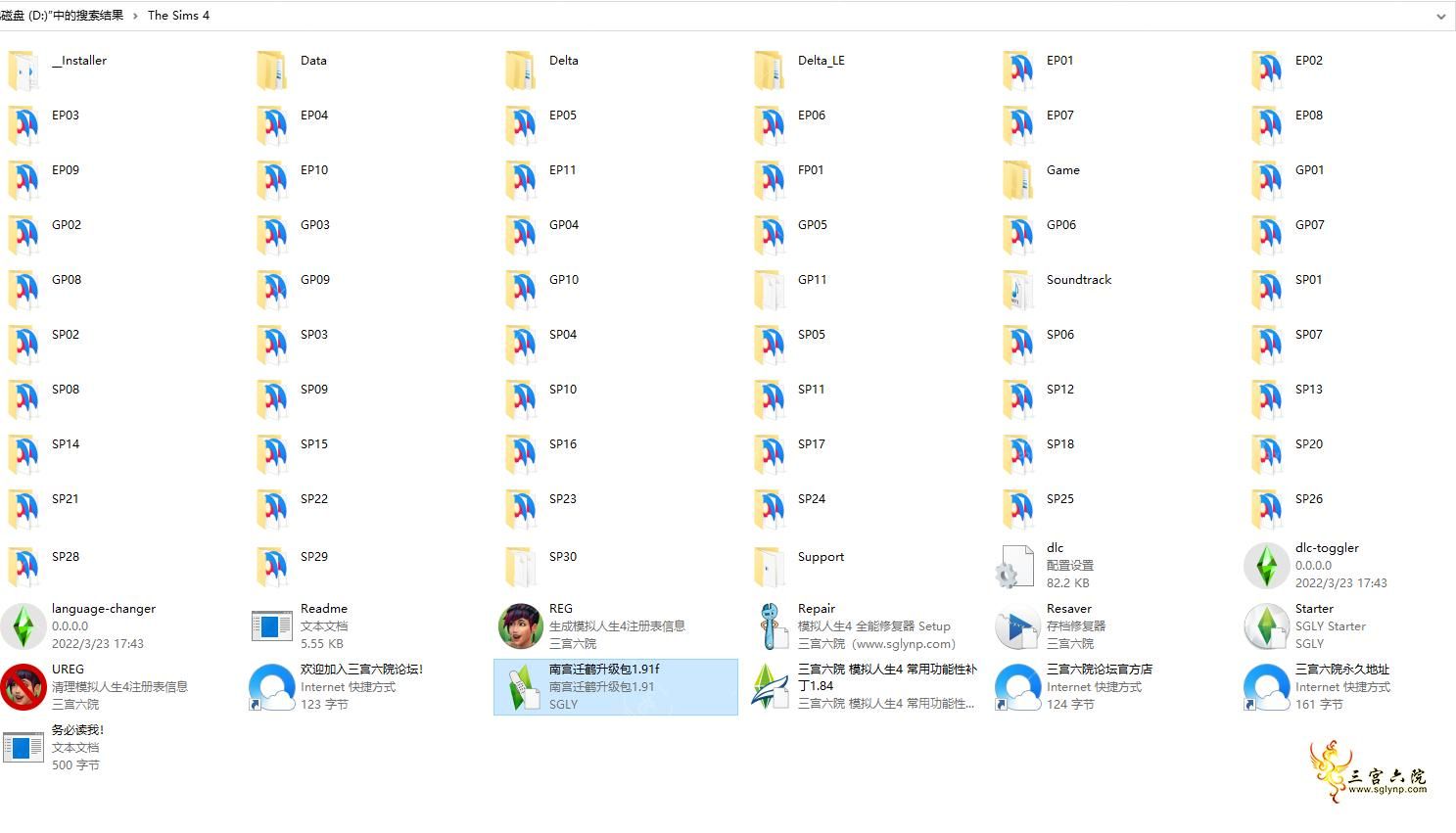This screenshot has width=1456, height=833.
Task: Select the EP10 folder label
Action: pyautogui.click(x=313, y=170)
